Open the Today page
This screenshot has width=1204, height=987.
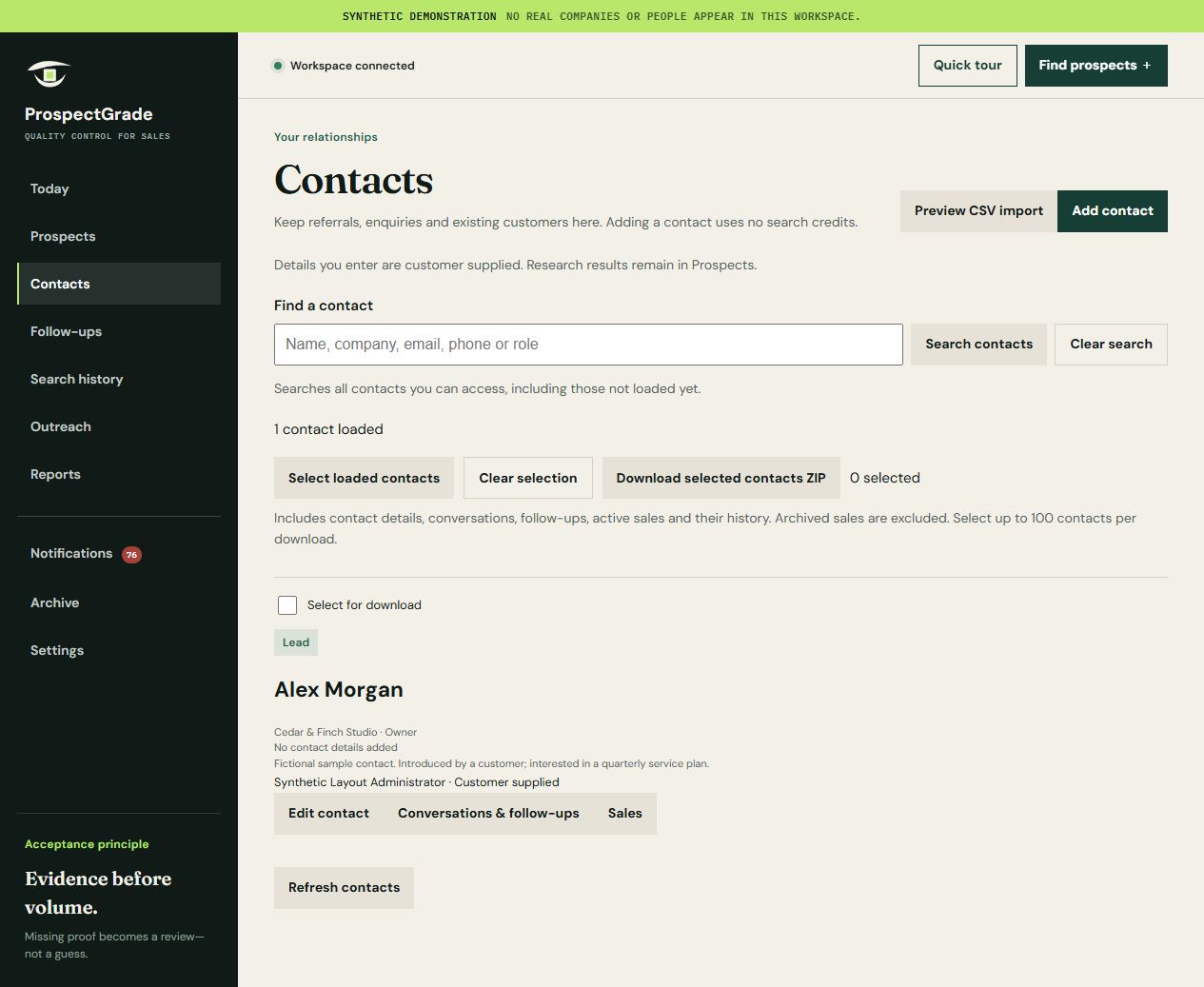[x=119, y=188]
